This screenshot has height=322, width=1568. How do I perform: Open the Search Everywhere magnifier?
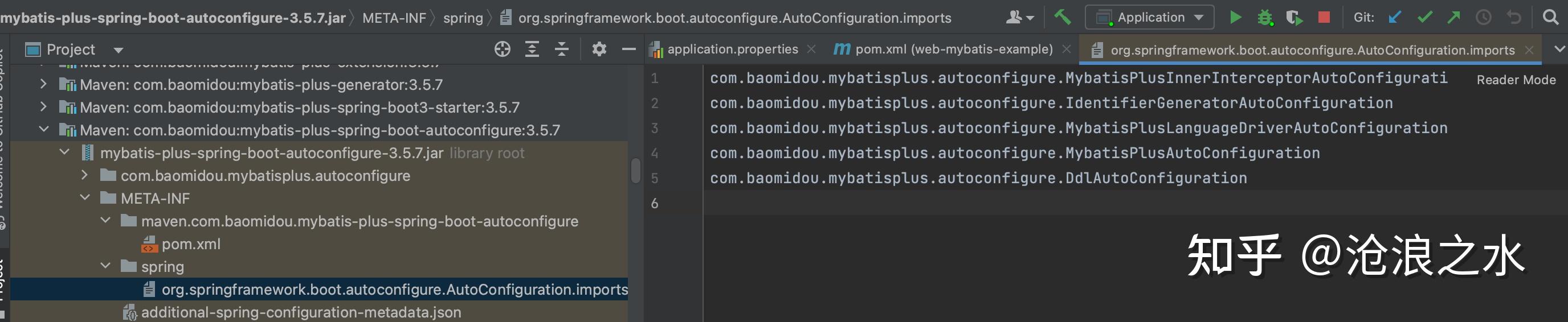[1551, 17]
